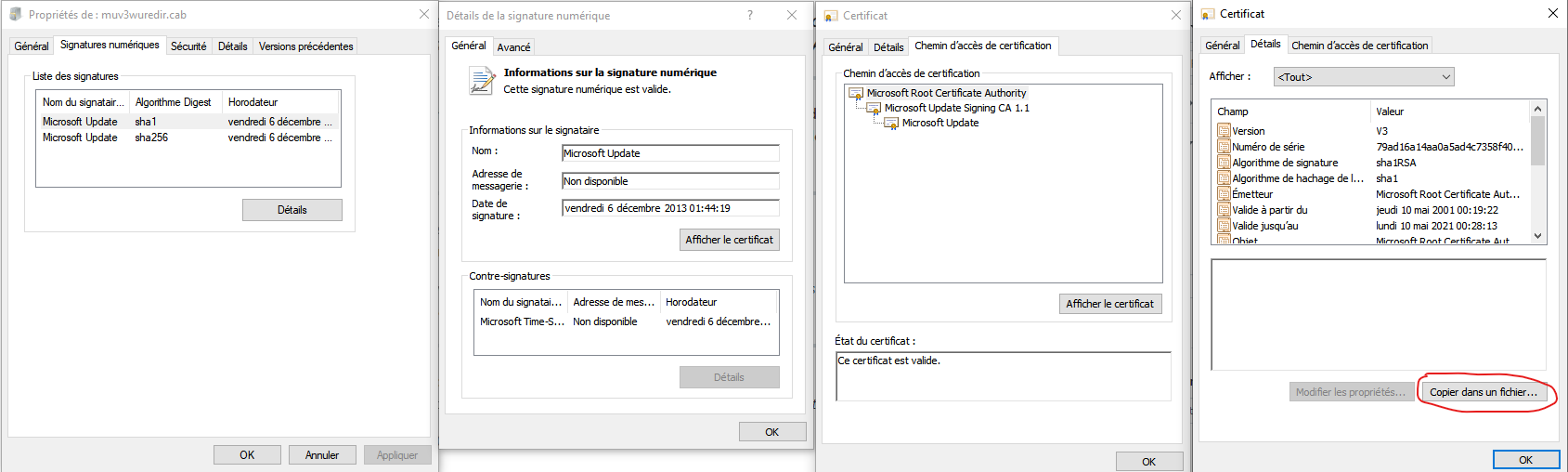Click Adresse de mes… countersignature column header
The height and width of the screenshot is (472, 1568).
pos(614,302)
